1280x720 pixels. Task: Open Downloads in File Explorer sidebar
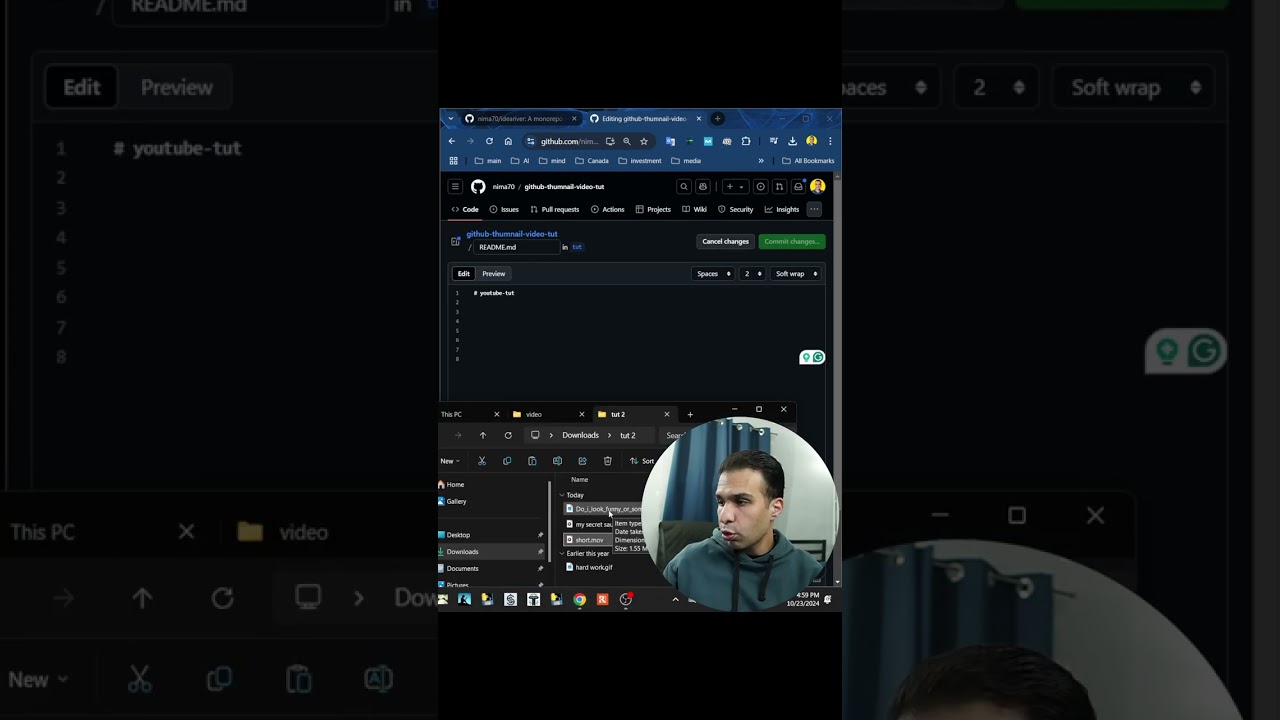click(490, 551)
